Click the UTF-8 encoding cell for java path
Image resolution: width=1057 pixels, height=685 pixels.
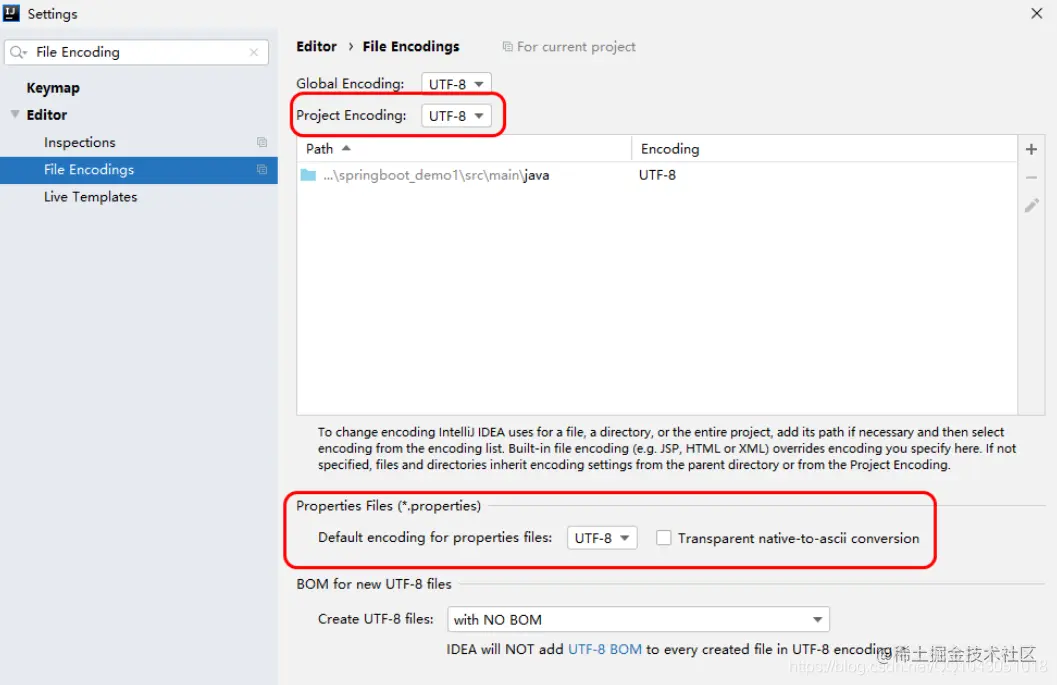pyautogui.click(x=657, y=175)
